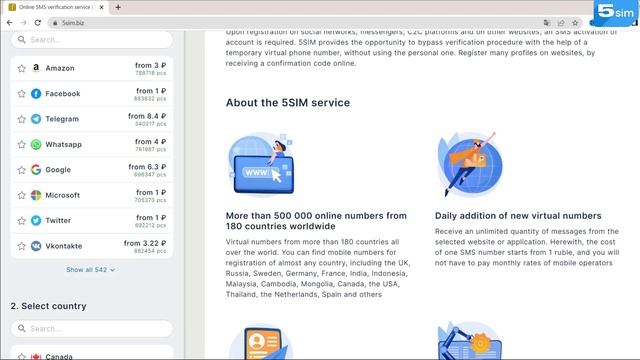Click the Twitter bird icon

click(36, 220)
